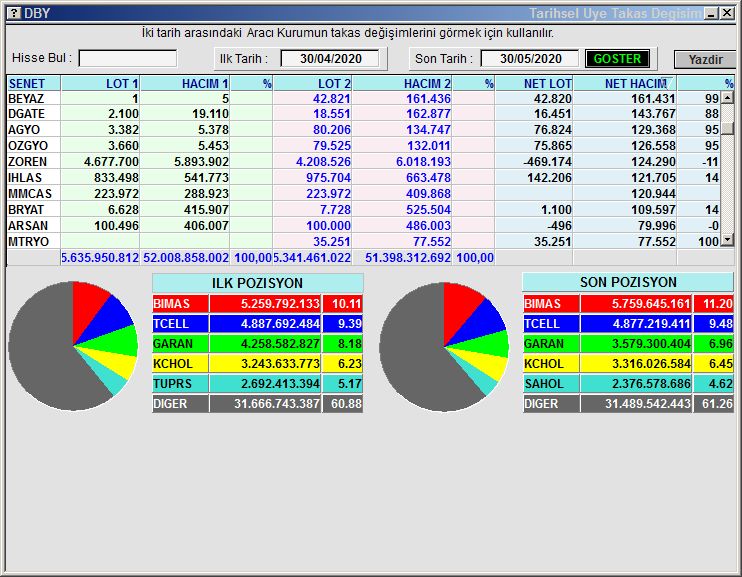Click DIGER in ILK POZISYON legend
Screen dimensions: 742x577
(x=180, y=404)
